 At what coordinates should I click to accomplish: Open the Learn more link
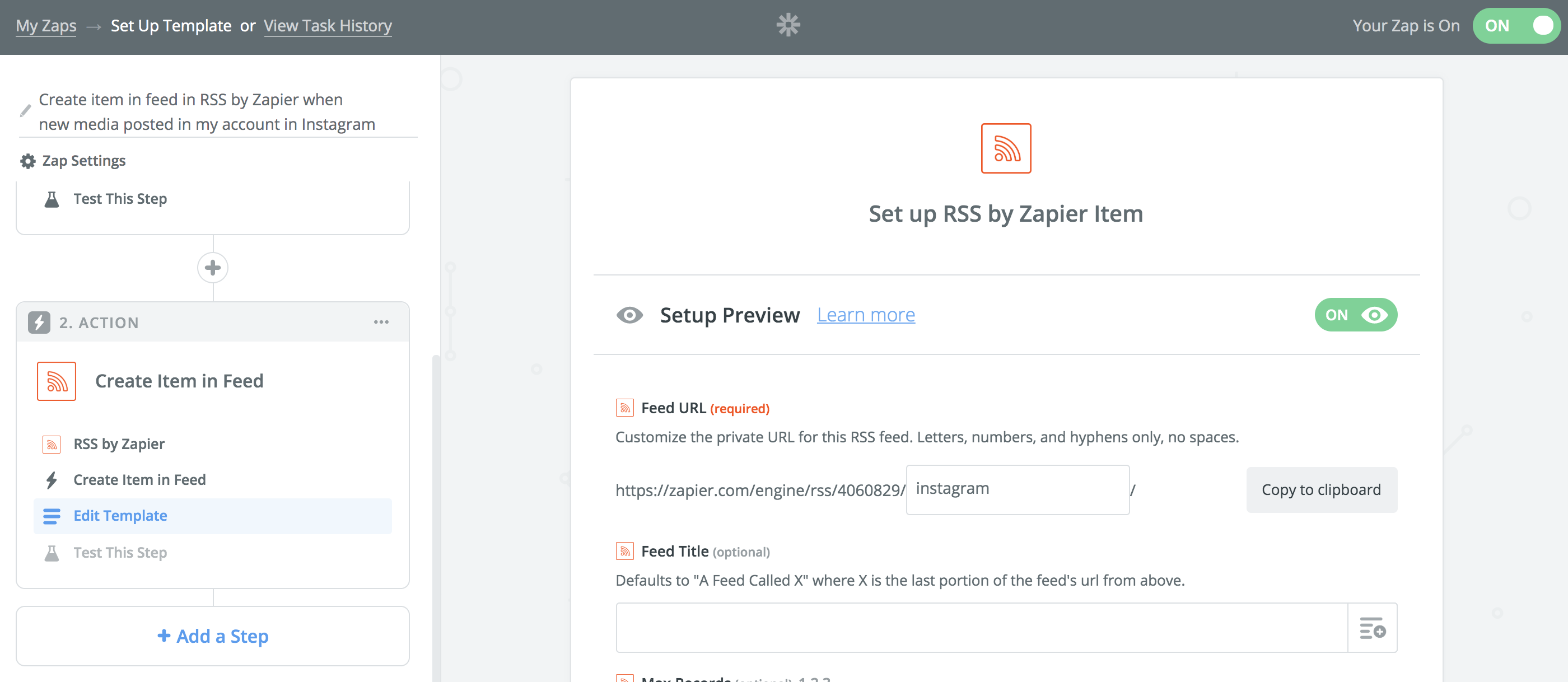(x=866, y=315)
